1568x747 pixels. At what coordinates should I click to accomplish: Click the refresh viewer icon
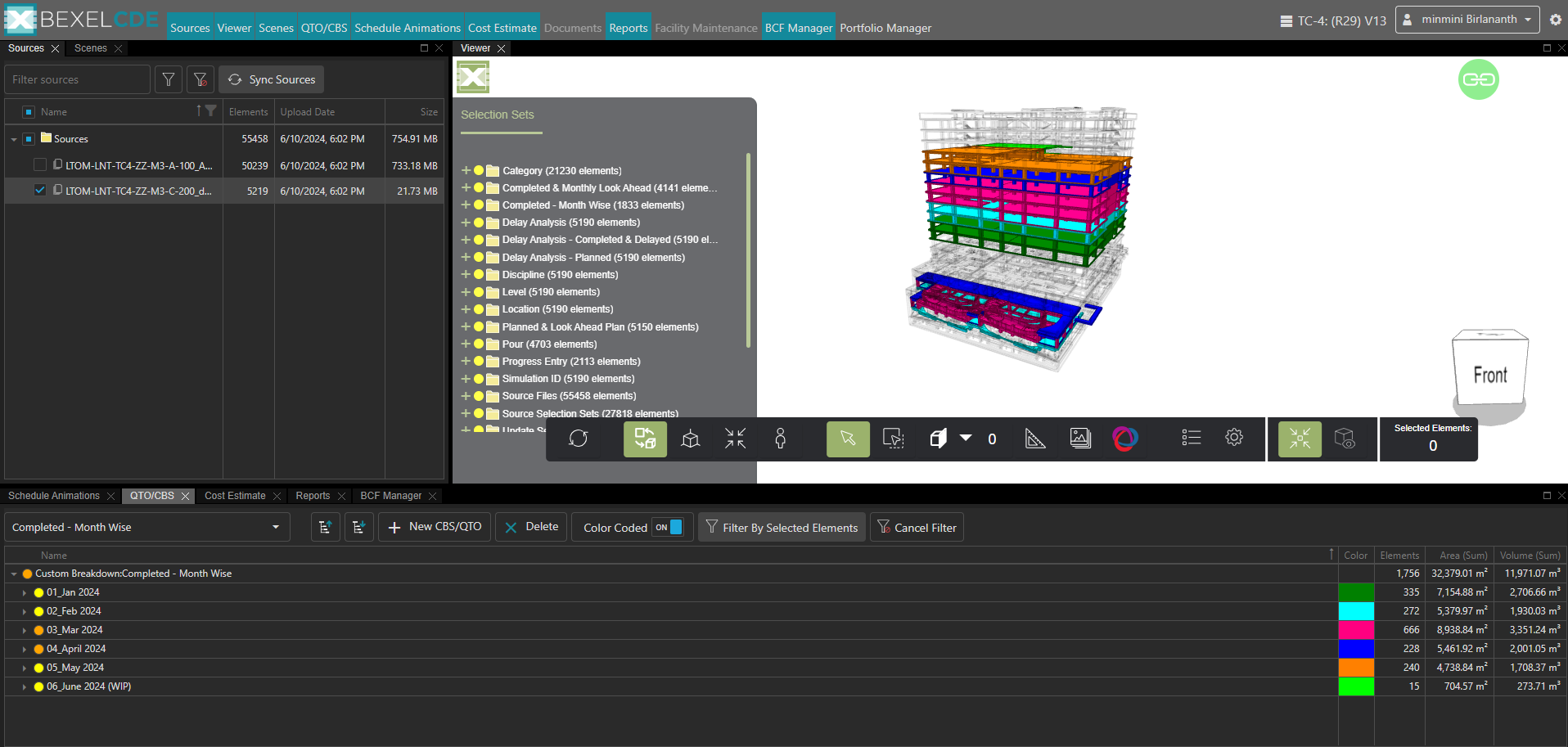tap(579, 439)
